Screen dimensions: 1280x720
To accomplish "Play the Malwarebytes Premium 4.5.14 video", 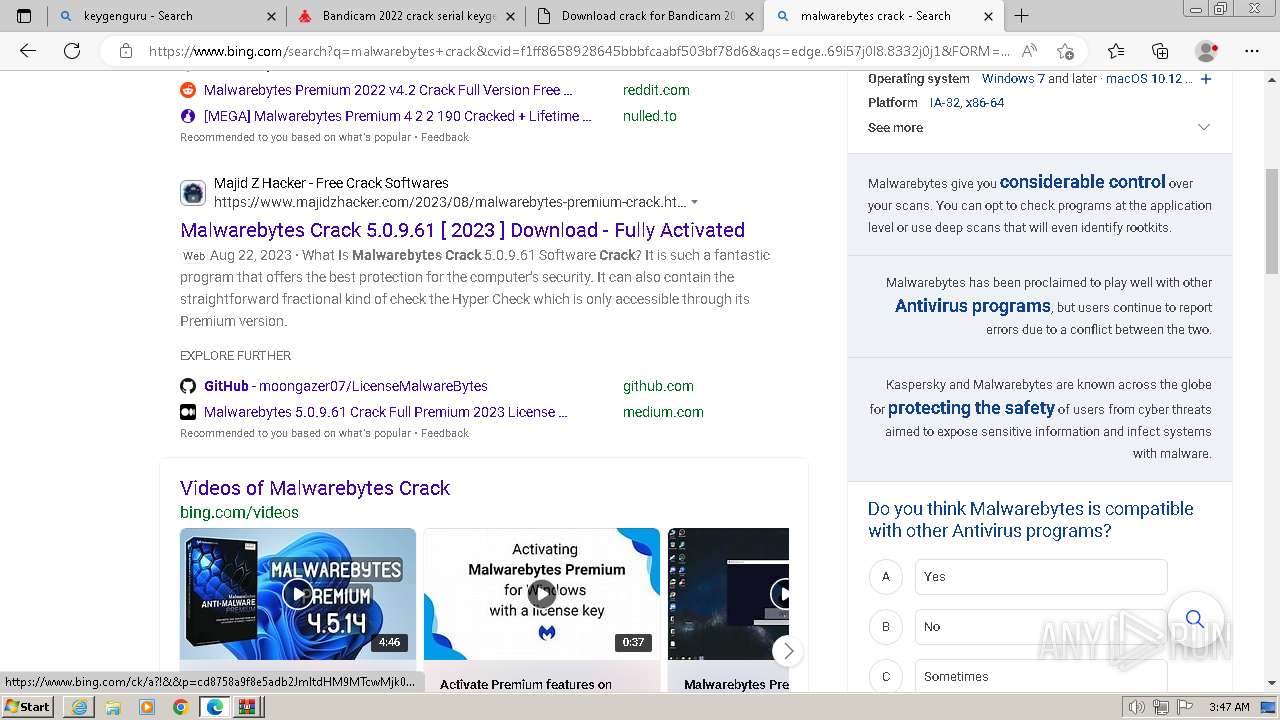I will point(297,594).
